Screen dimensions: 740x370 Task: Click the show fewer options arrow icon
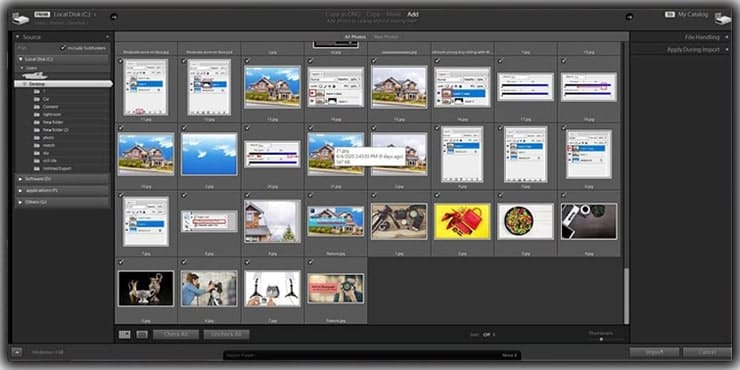coord(17,352)
